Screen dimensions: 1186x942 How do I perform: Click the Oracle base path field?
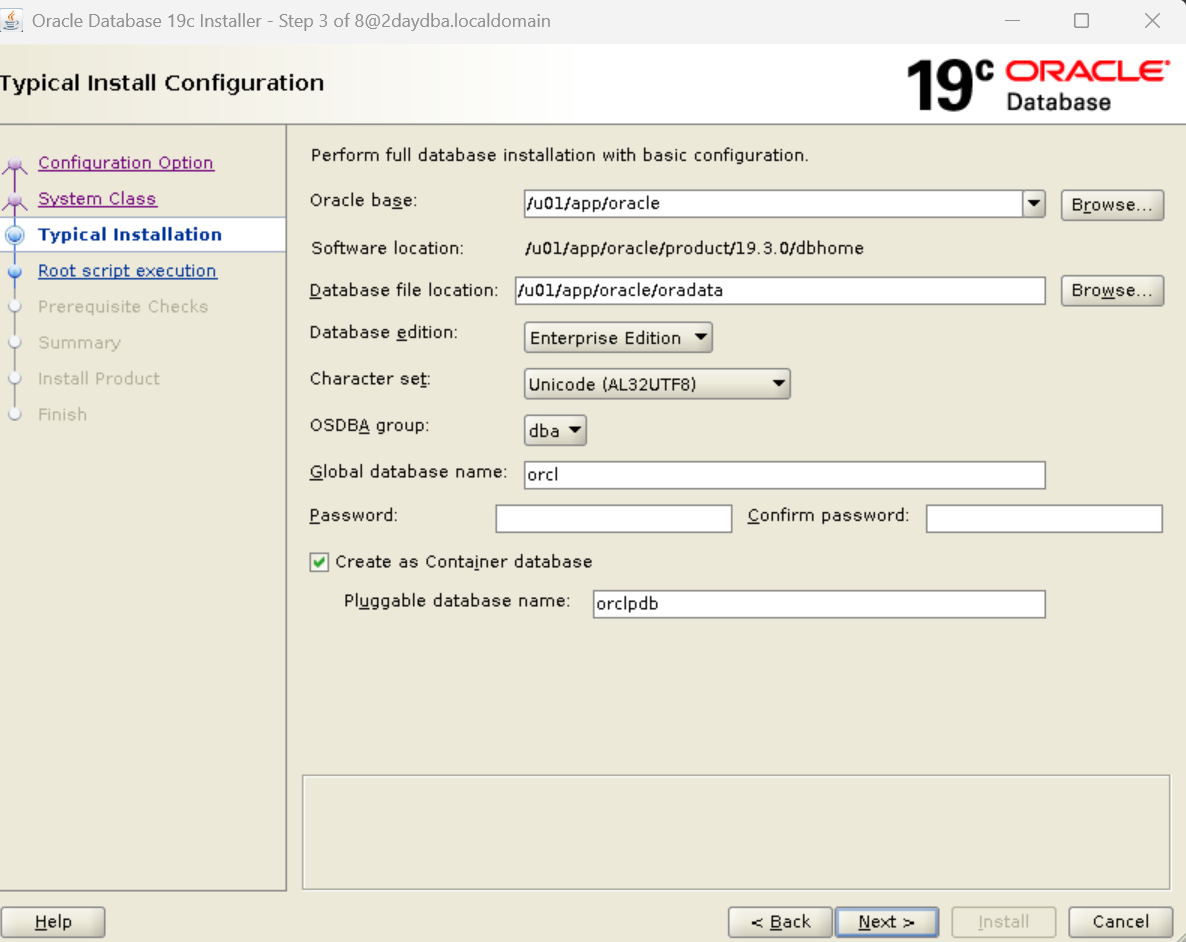(773, 204)
